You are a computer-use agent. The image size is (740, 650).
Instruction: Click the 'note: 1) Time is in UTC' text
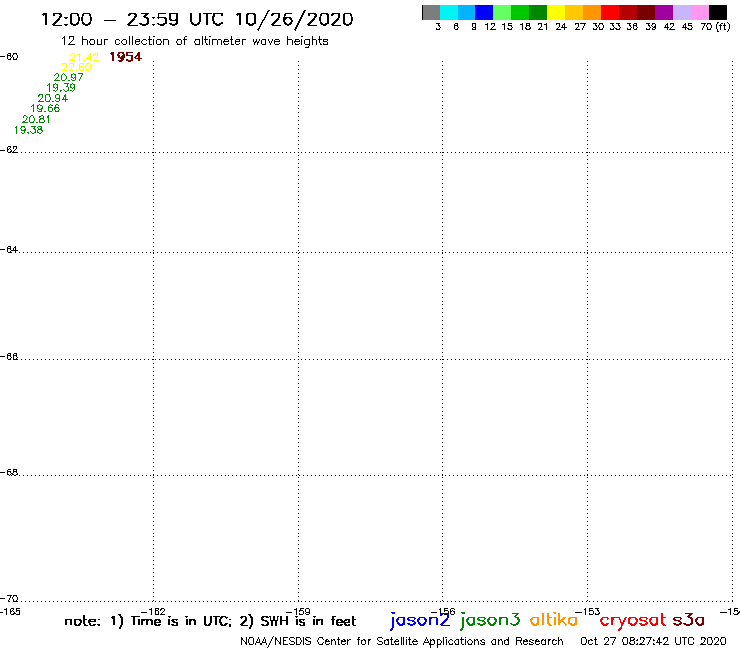click(x=148, y=621)
